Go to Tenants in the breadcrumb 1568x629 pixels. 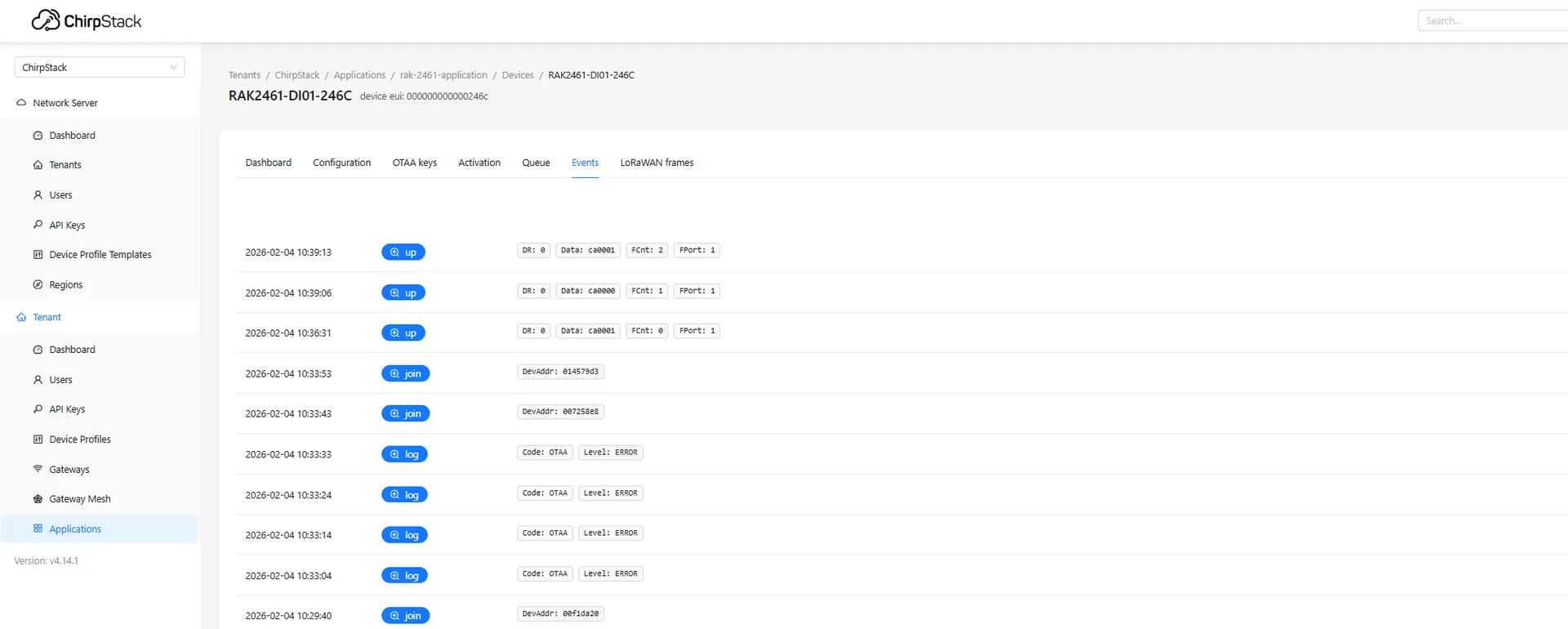pyautogui.click(x=244, y=75)
